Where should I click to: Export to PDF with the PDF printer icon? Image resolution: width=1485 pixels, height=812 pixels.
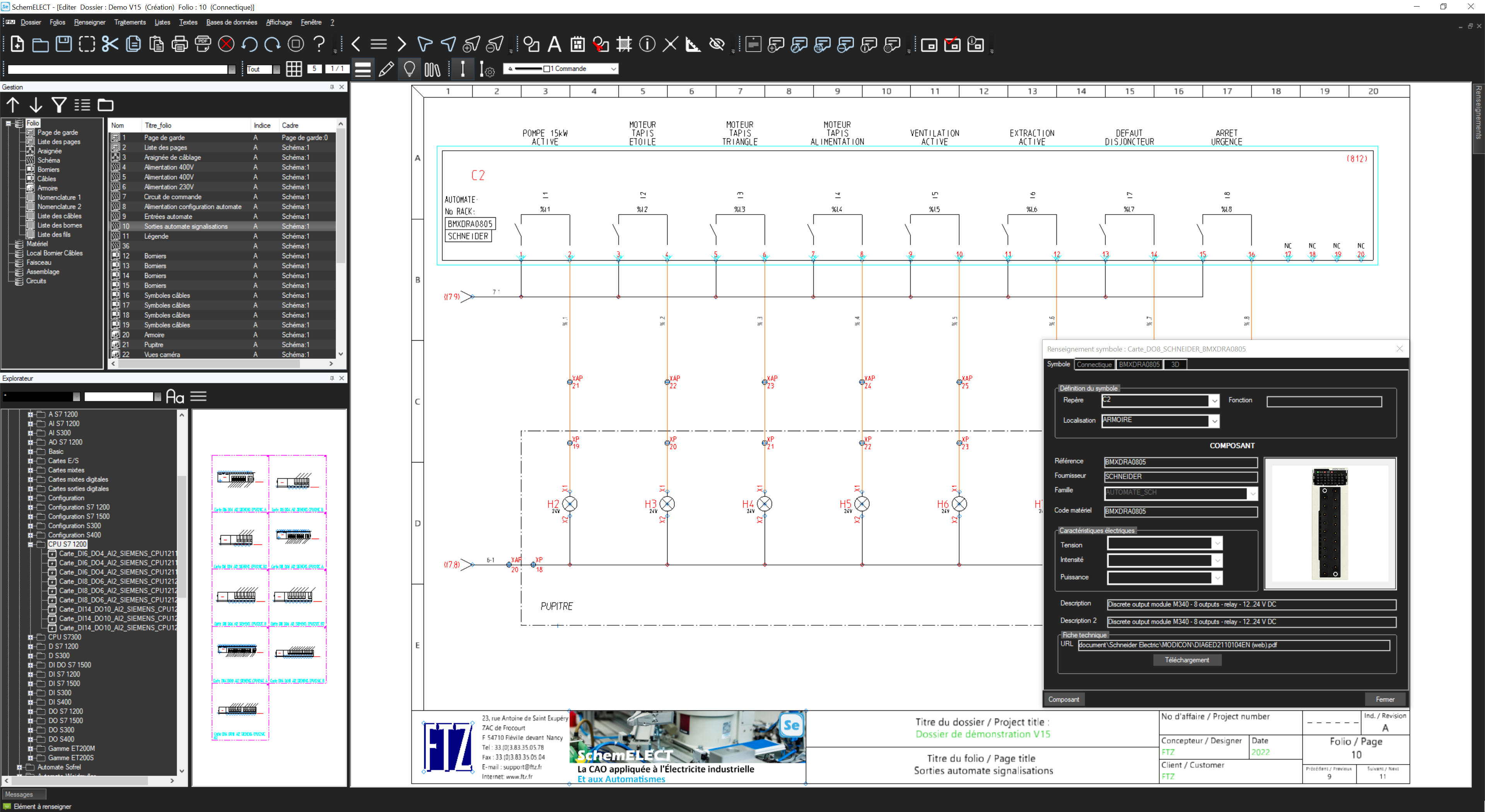(x=203, y=44)
